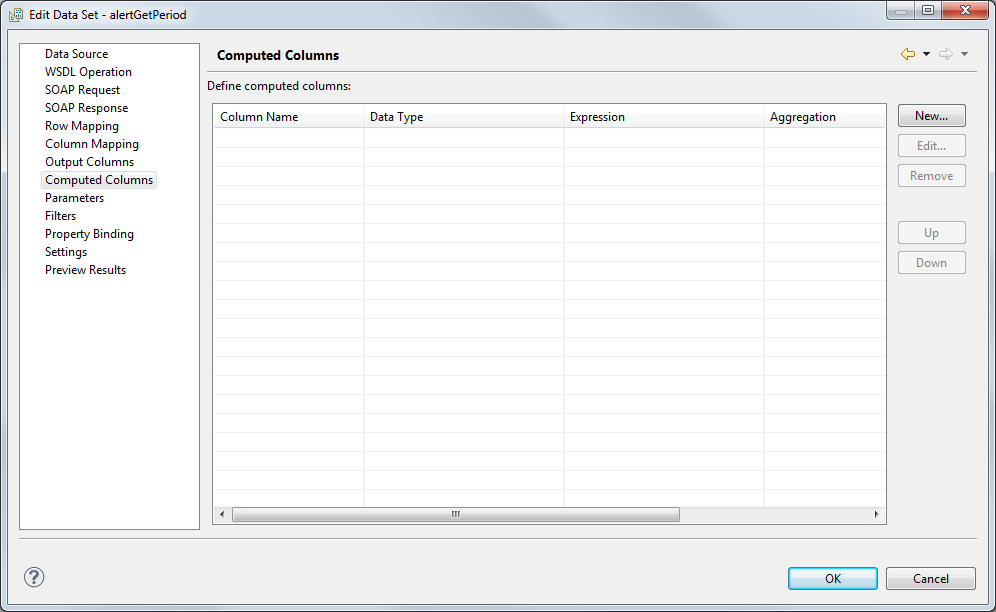
Task: Click the Data Type table header
Action: coord(463,117)
